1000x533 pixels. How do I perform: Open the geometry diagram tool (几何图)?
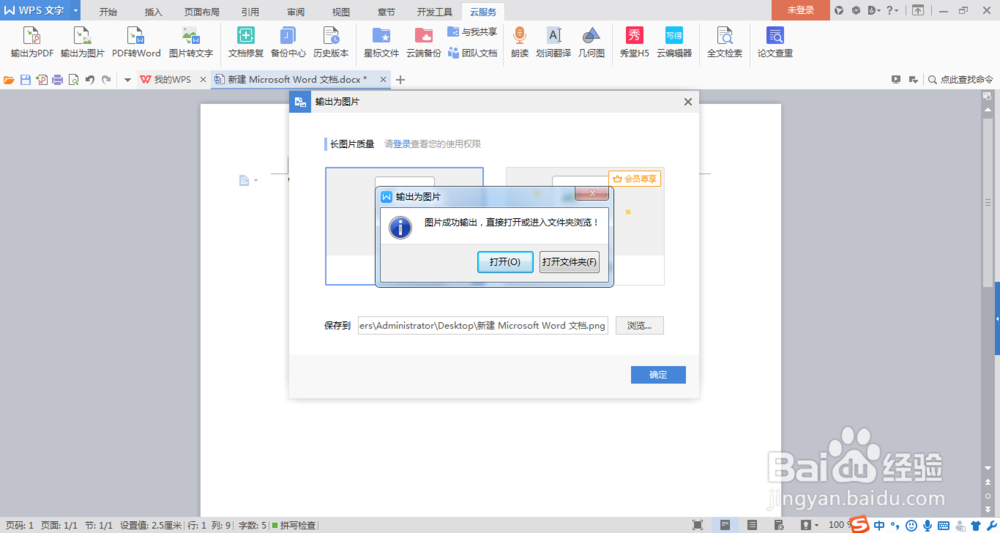tap(591, 43)
